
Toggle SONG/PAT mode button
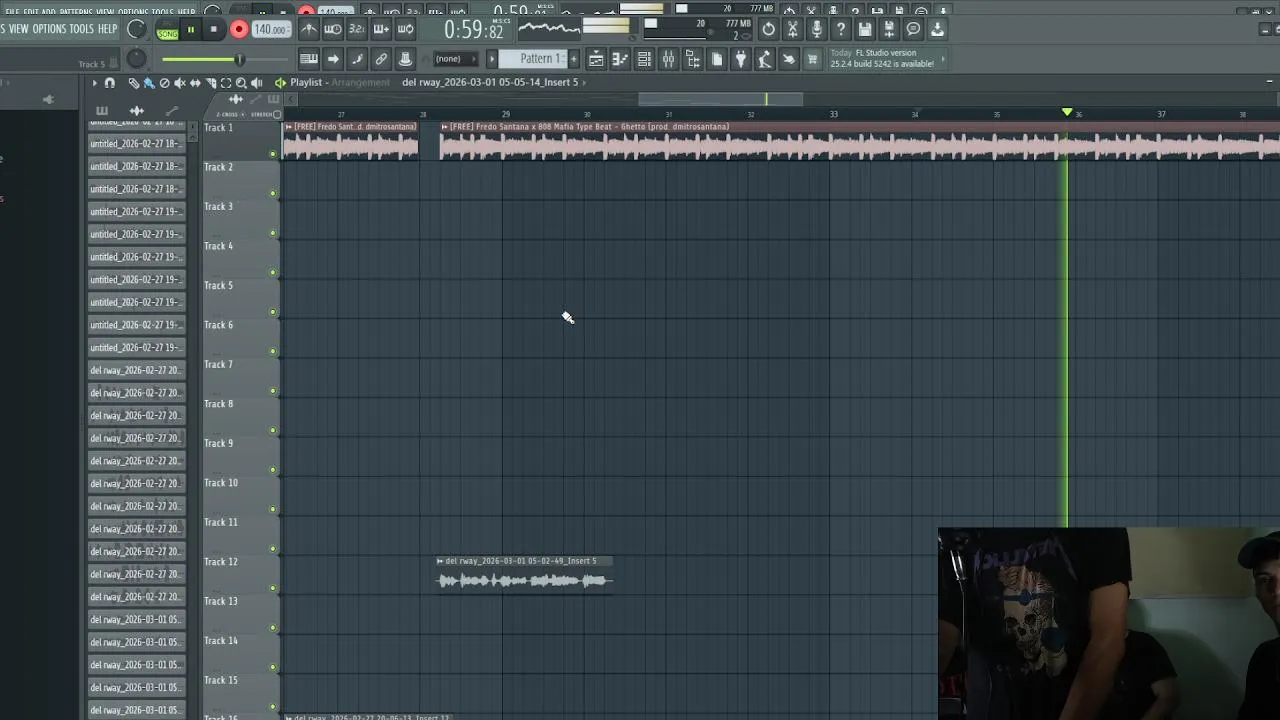click(167, 30)
